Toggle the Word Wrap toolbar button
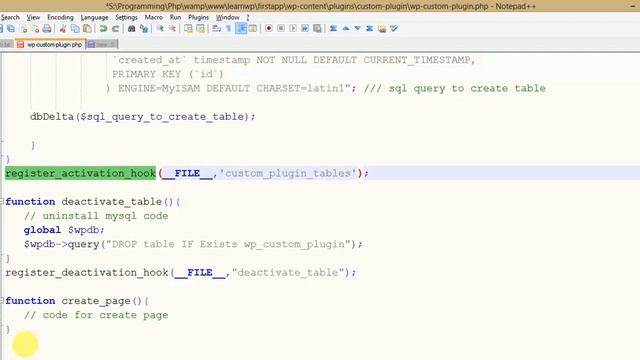 (216, 29)
